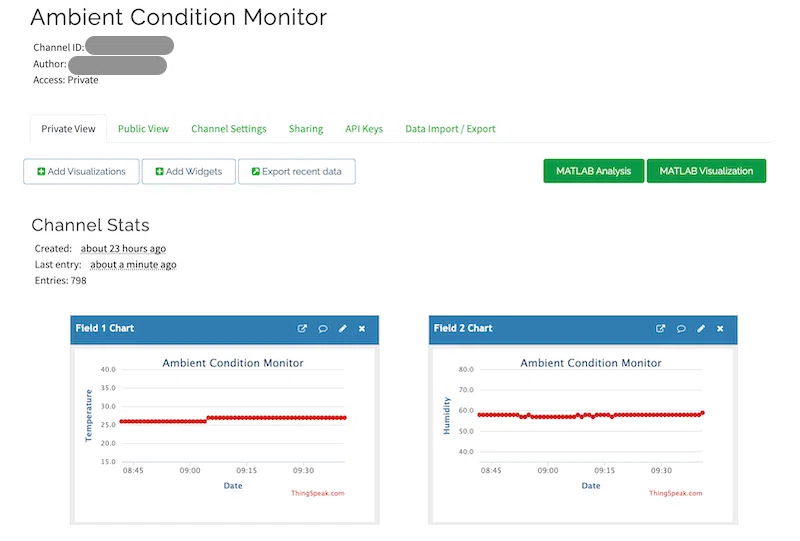Click the 'Access: Private' text
Viewport: 800px width, 541px height.
click(65, 80)
